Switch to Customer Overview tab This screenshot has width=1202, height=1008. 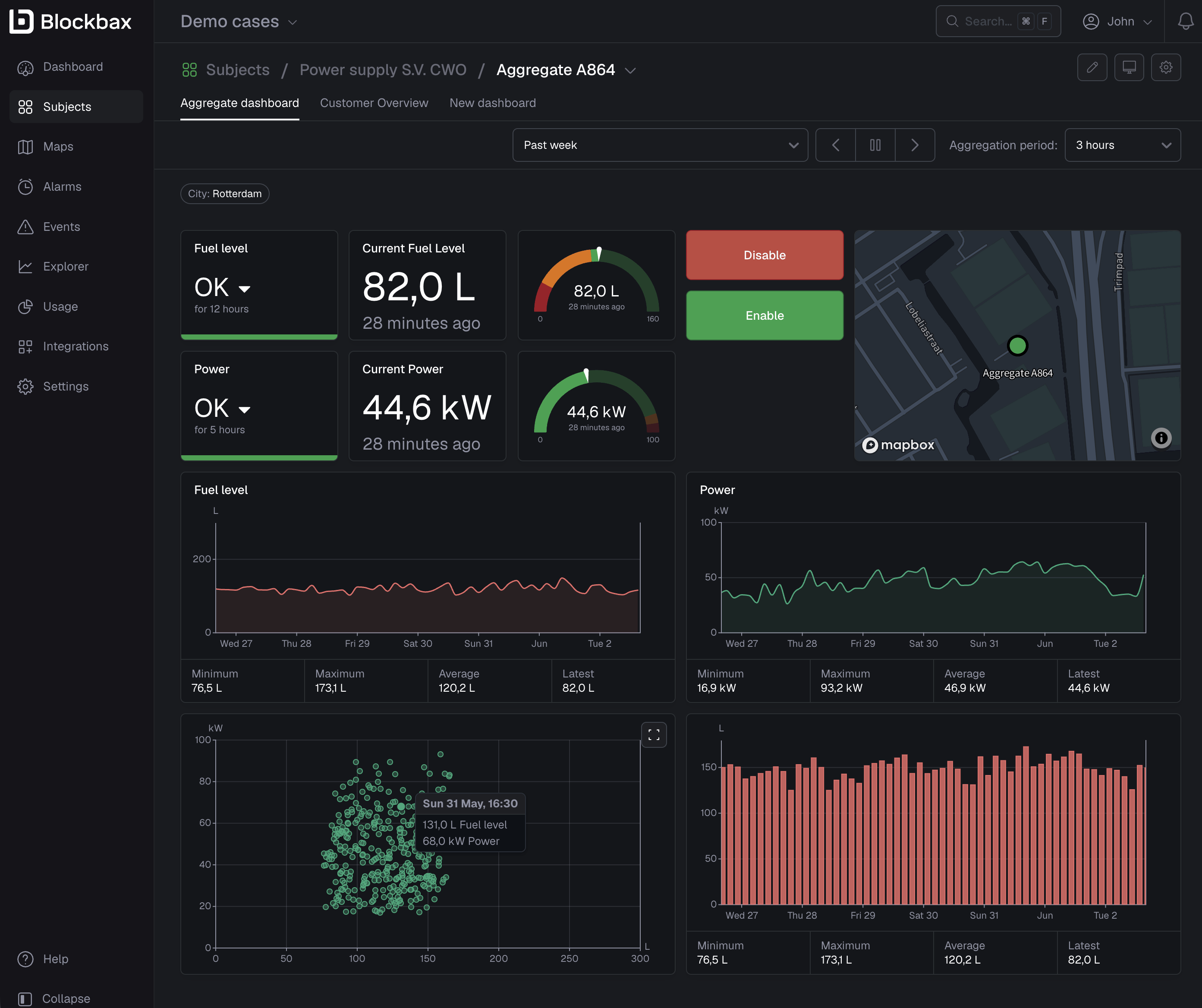(374, 103)
